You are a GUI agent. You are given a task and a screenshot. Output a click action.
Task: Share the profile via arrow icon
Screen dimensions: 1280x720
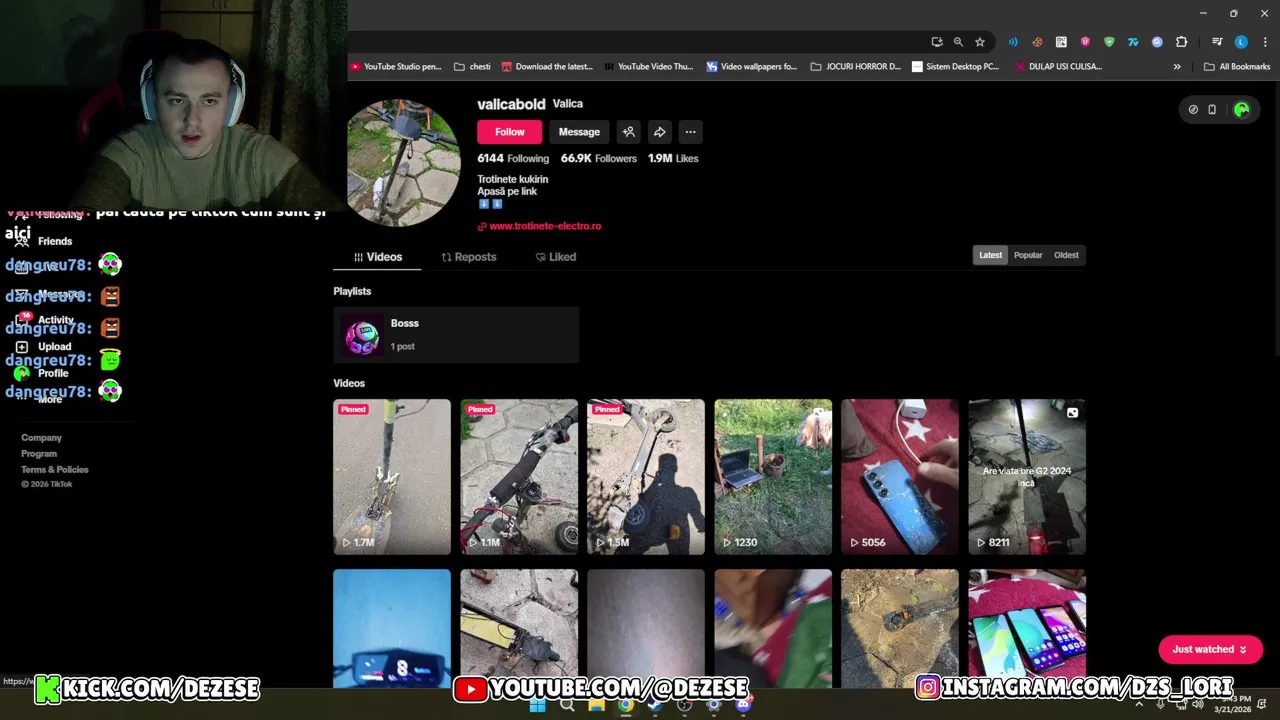click(x=660, y=132)
